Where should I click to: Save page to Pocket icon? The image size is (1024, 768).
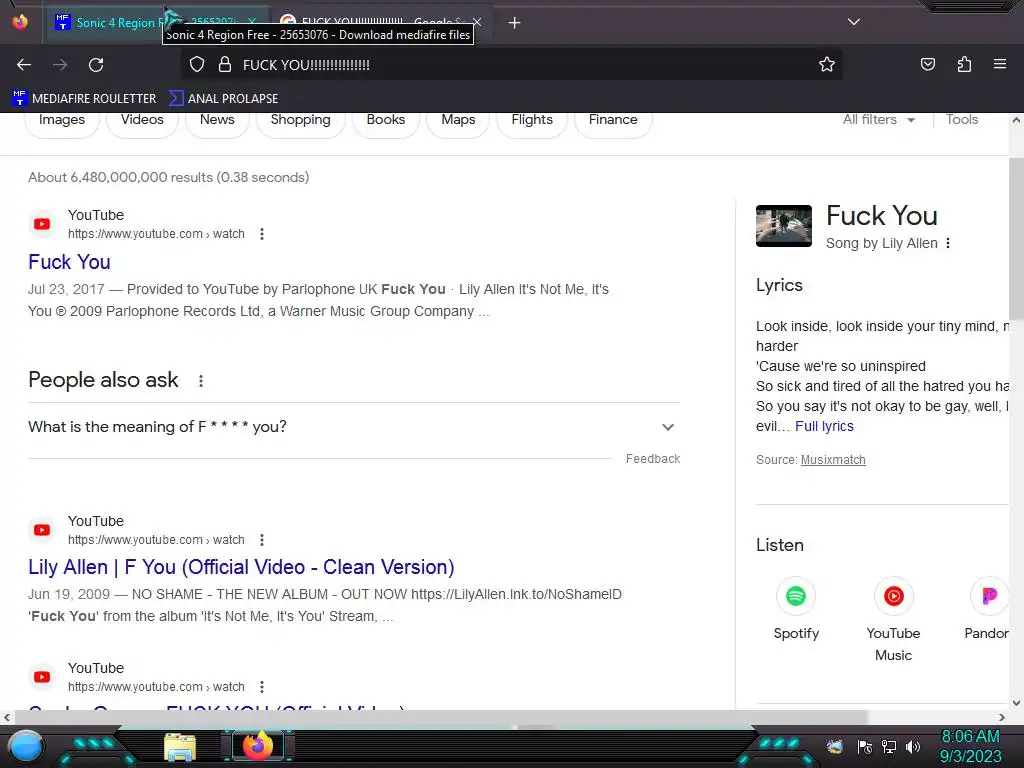pyautogui.click(x=927, y=64)
